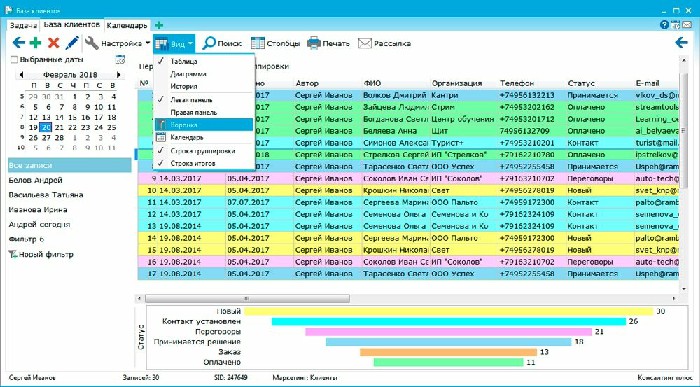Show Правая панель via menu item
Viewport: 700px width, 387px height.
point(204,112)
